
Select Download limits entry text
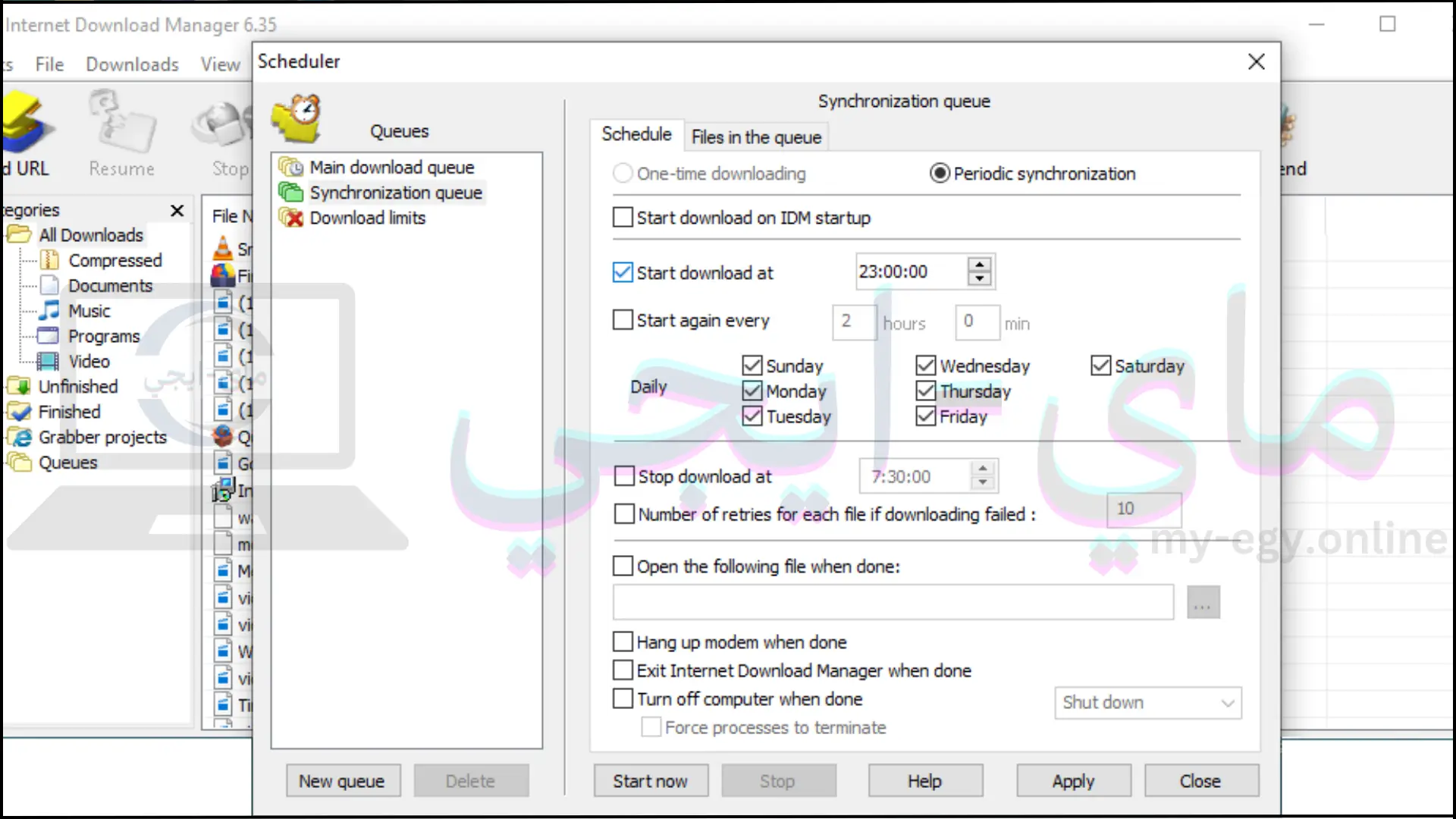tap(368, 218)
